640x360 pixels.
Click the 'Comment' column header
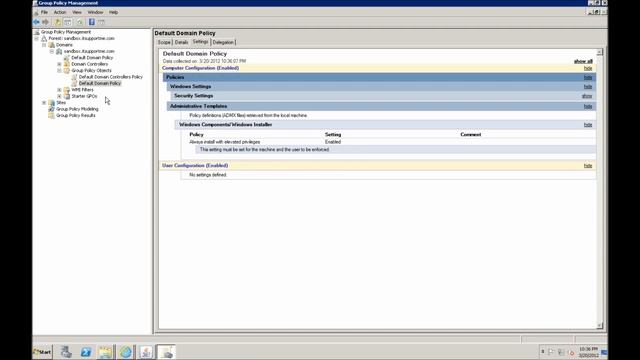pyautogui.click(x=471, y=134)
